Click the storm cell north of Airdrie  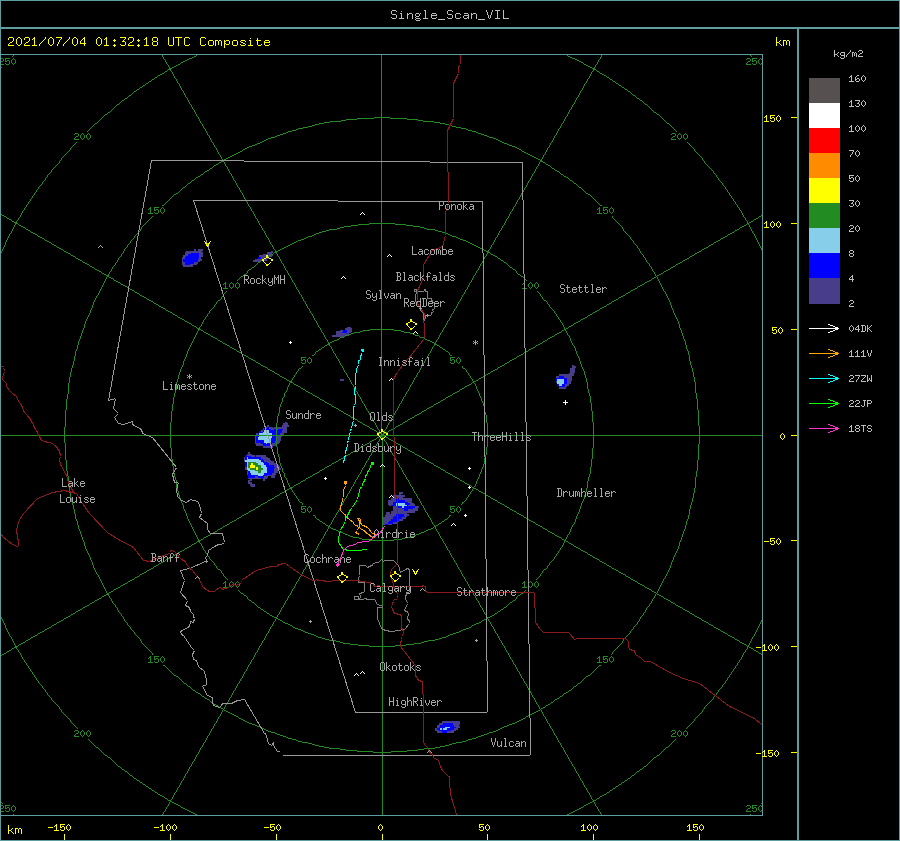pos(399,508)
